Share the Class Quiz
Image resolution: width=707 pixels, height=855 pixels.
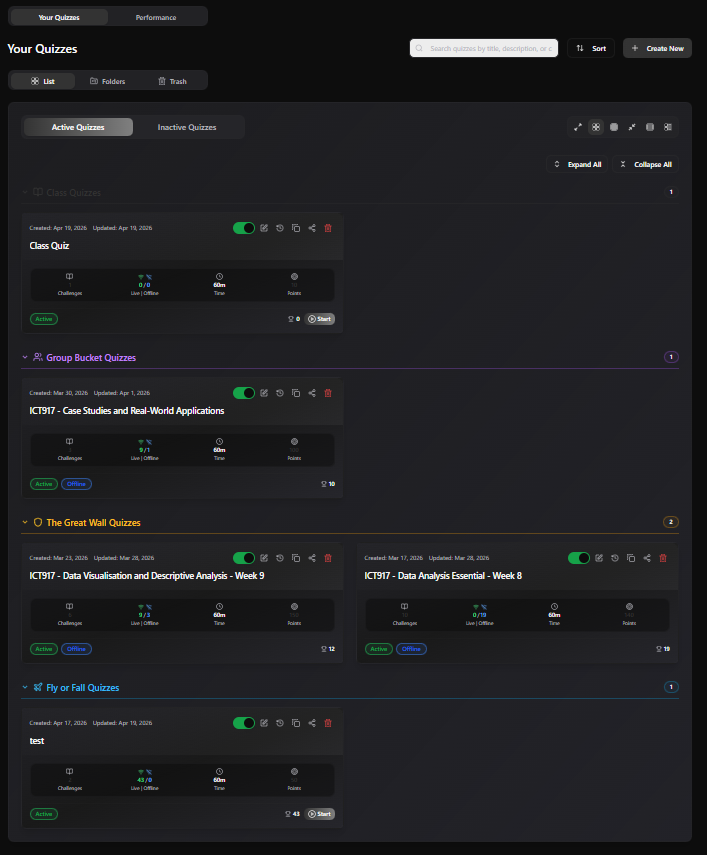point(312,228)
